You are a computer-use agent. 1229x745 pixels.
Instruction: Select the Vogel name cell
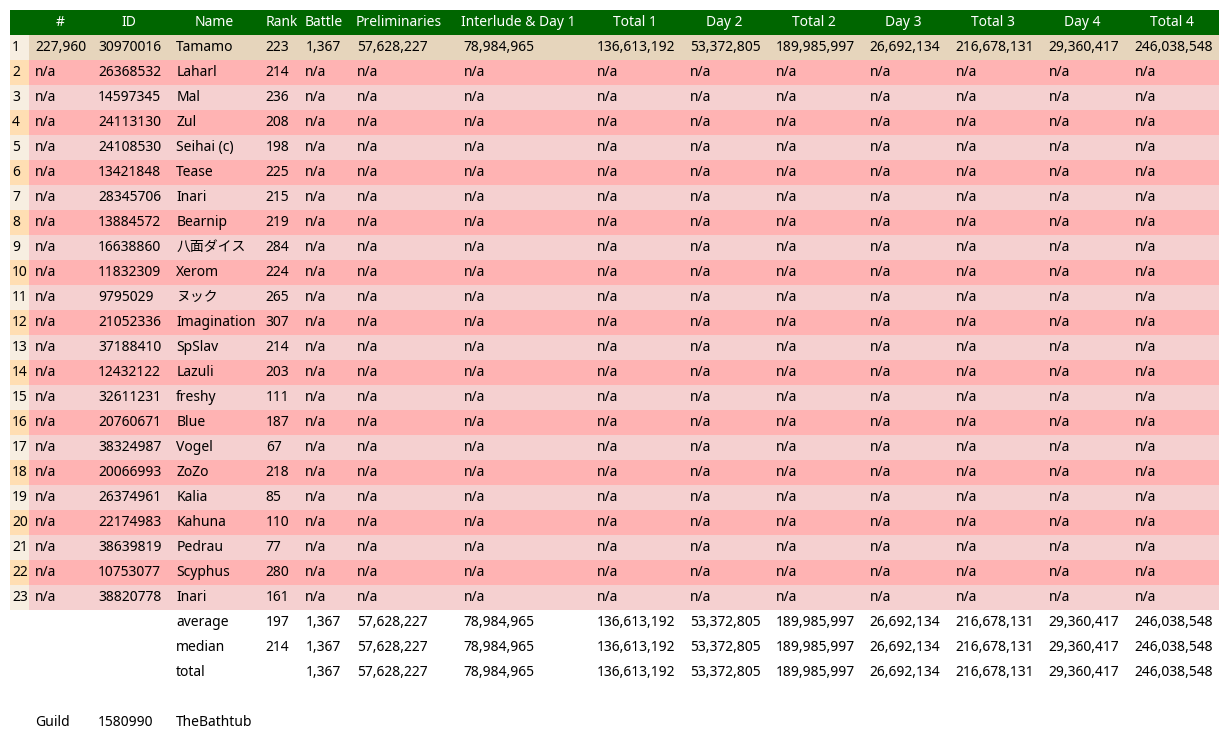click(x=194, y=446)
